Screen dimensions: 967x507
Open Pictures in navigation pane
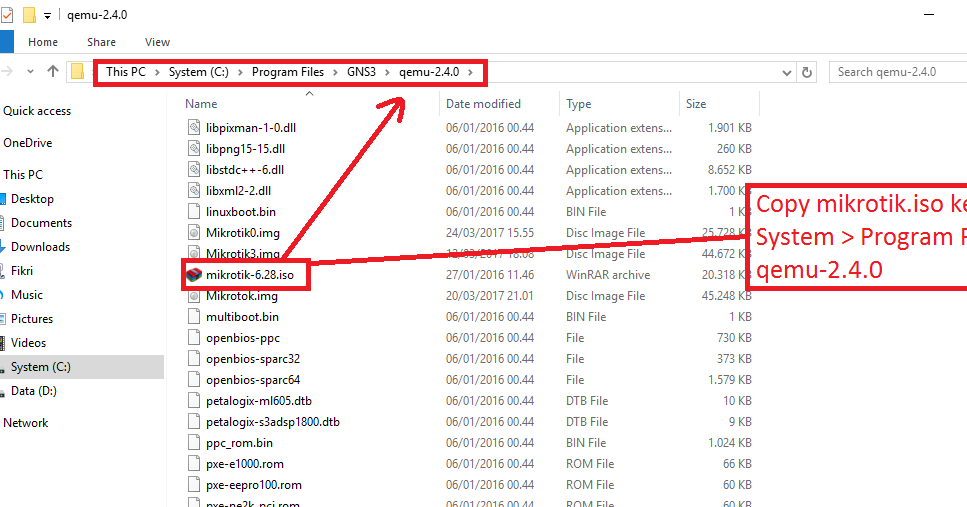coord(31,319)
